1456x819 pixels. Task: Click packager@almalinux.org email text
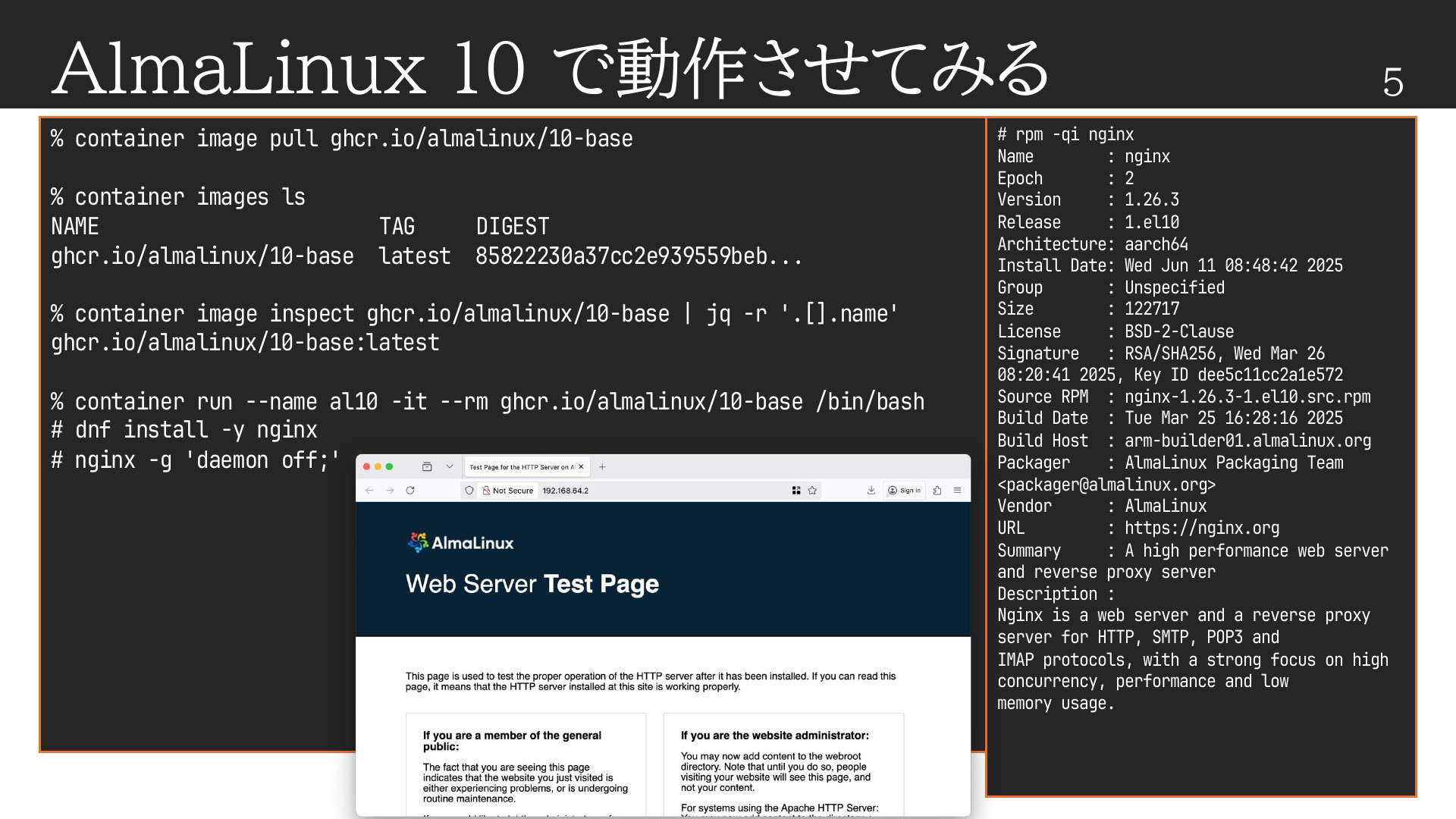(x=1106, y=485)
